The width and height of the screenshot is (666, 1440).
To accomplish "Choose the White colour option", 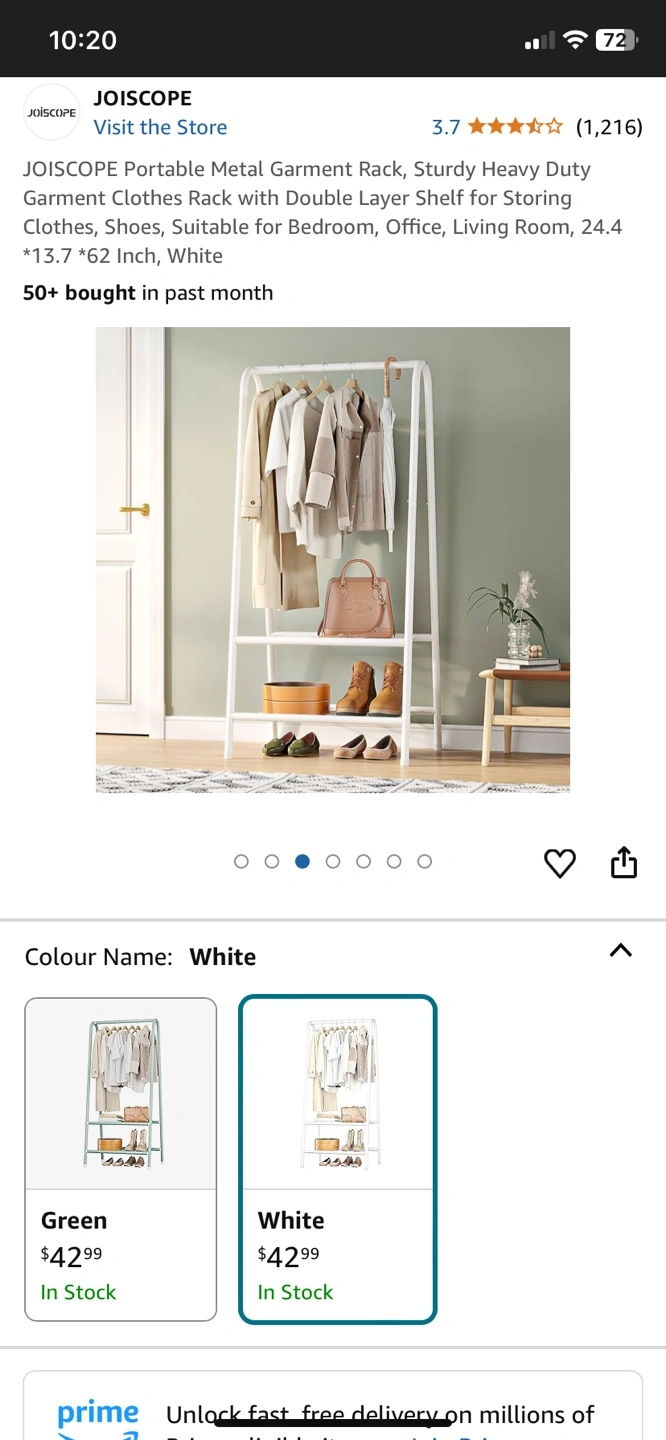I will [338, 1159].
